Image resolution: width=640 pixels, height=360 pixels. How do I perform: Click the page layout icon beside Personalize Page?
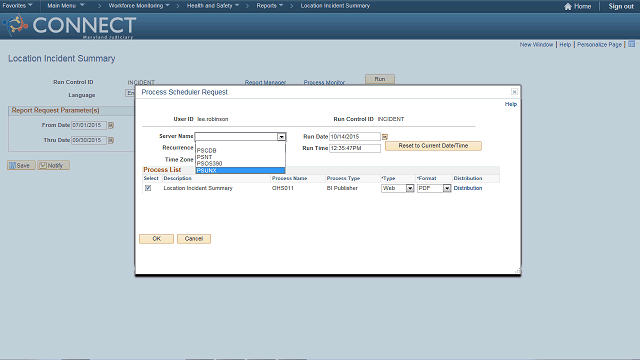(x=631, y=44)
